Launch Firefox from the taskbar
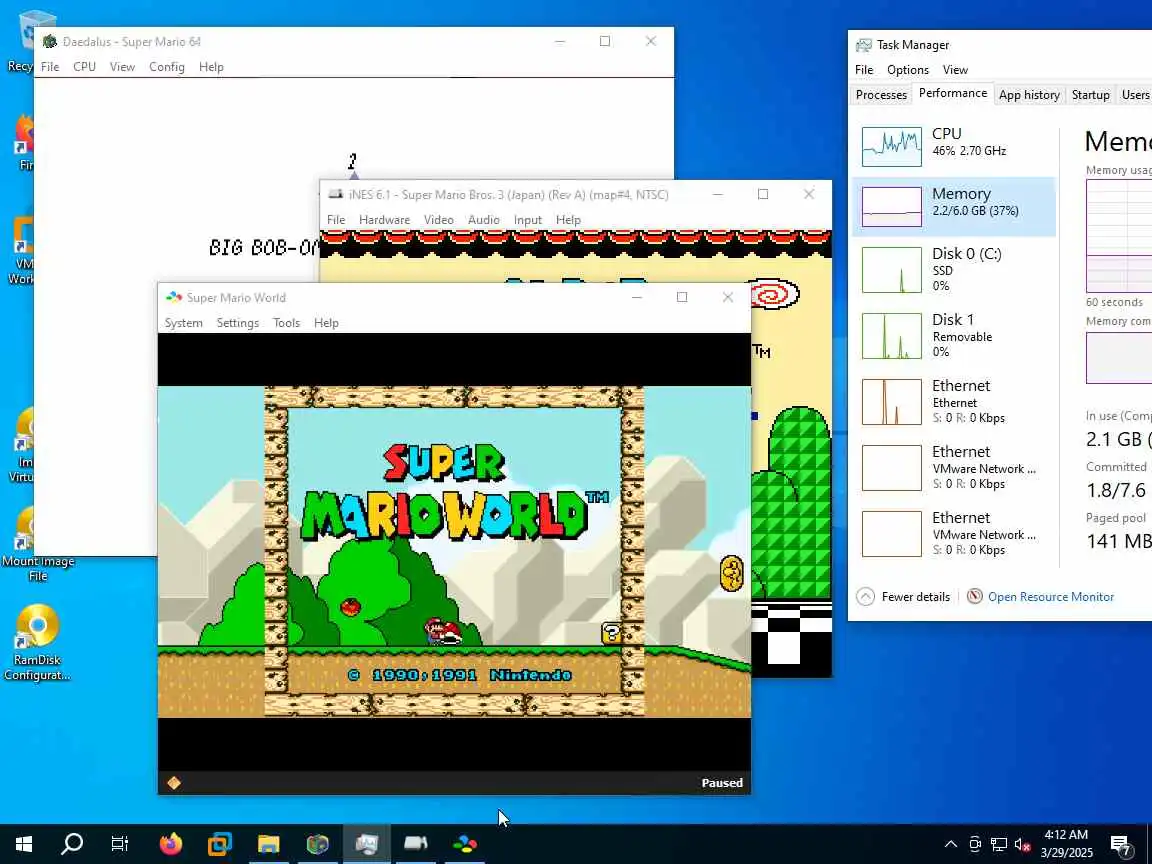The height and width of the screenshot is (864, 1152). [x=170, y=844]
